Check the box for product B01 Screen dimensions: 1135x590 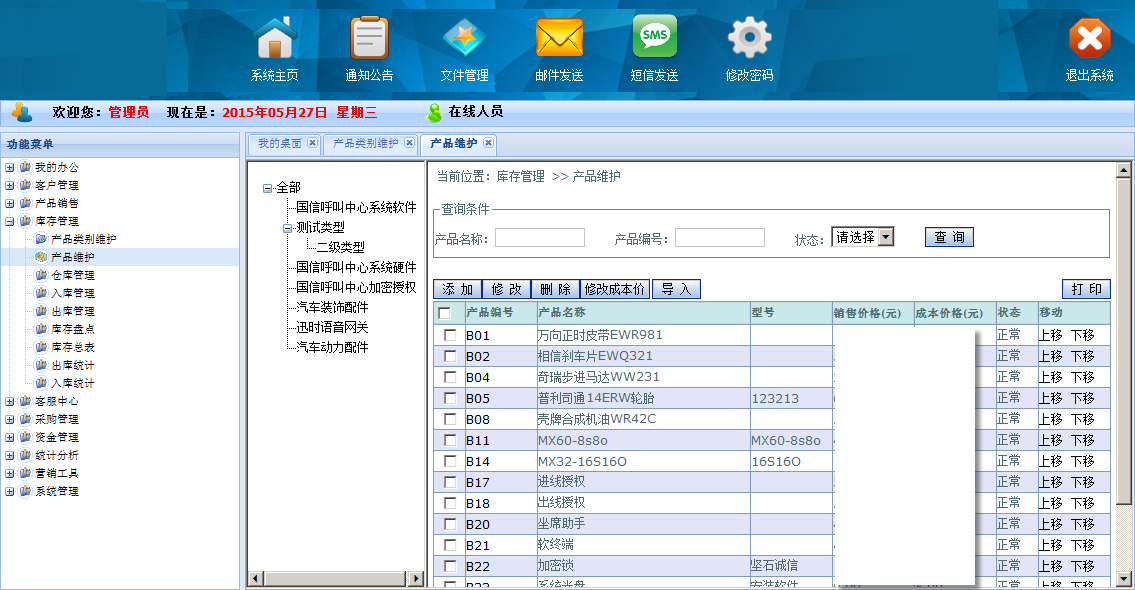450,335
